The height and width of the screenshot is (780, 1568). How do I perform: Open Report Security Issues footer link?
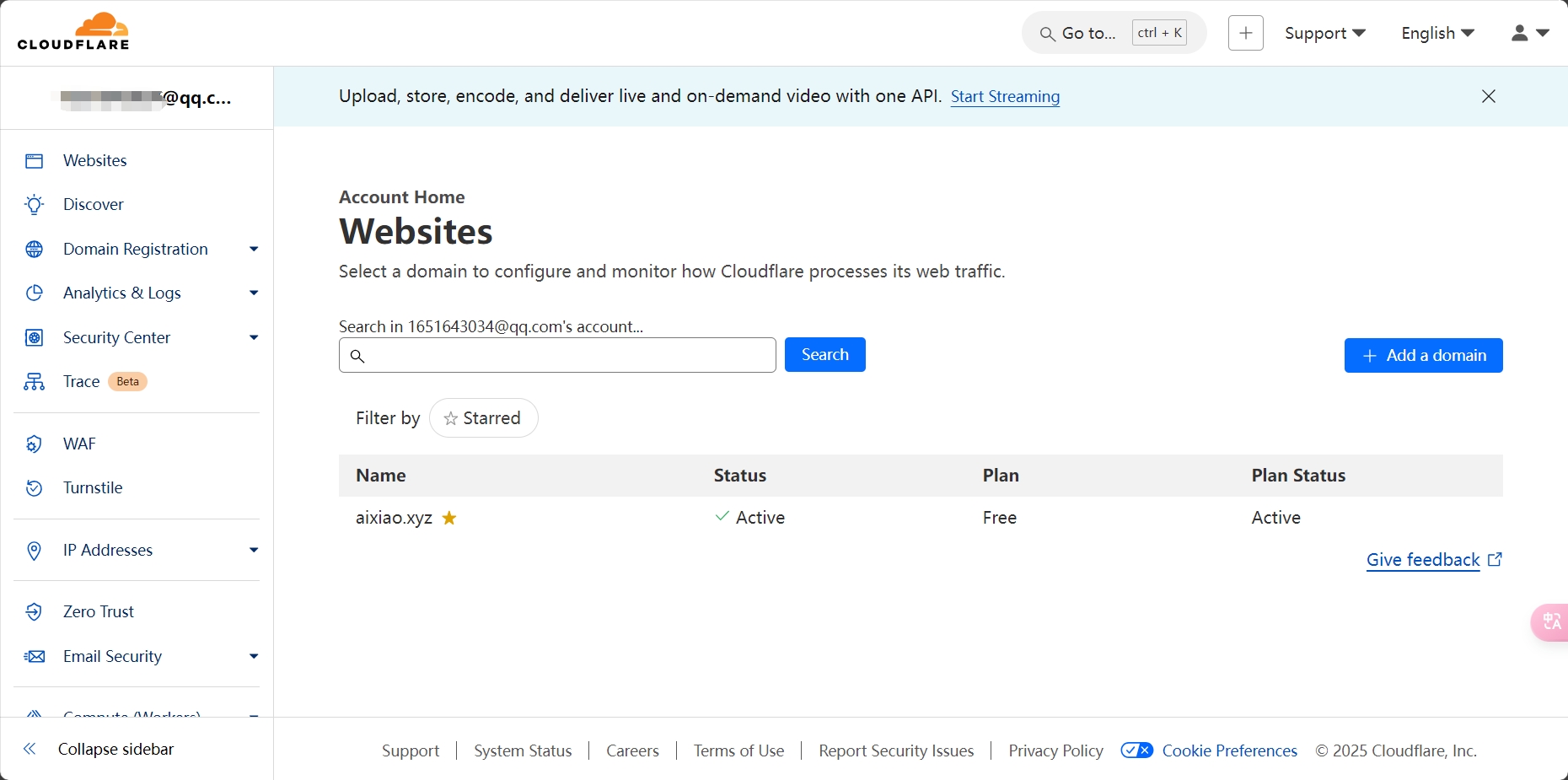tap(896, 750)
